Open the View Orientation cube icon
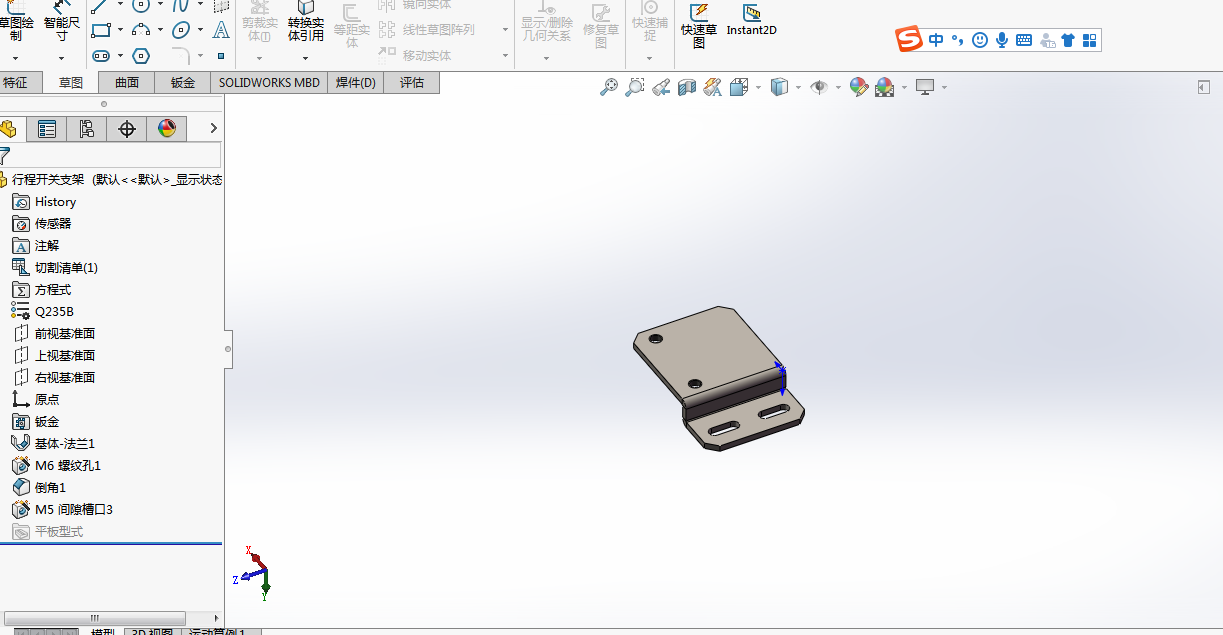 click(x=739, y=88)
